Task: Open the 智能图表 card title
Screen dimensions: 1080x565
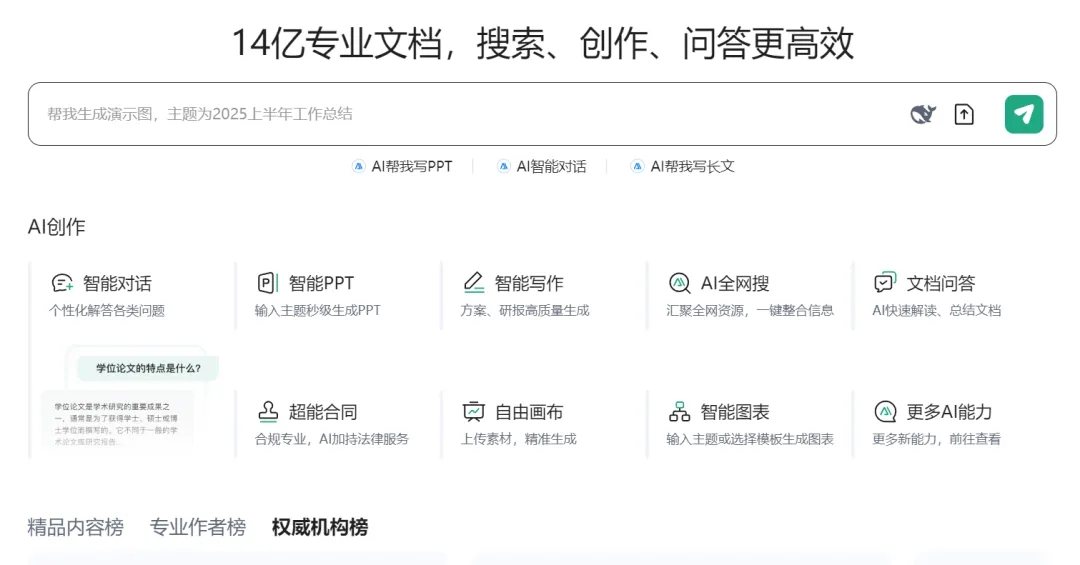Action: [x=735, y=412]
